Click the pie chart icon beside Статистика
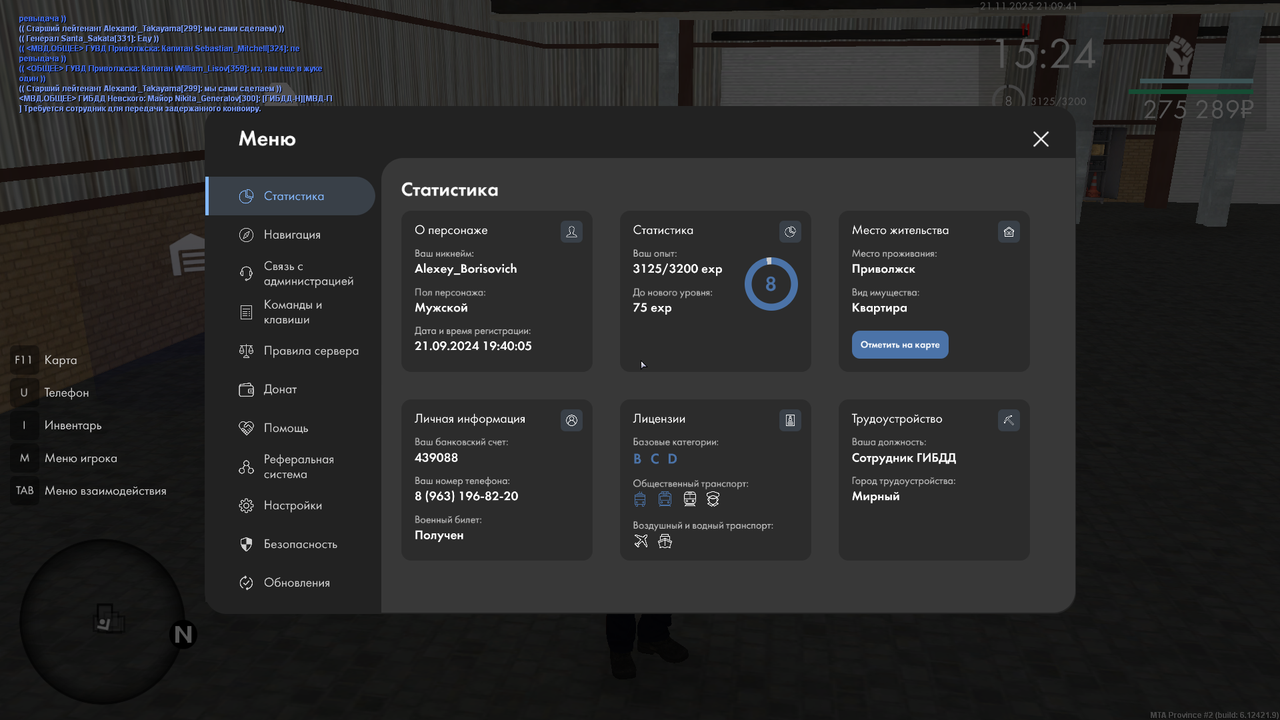This screenshot has width=1280, height=720. click(246, 196)
